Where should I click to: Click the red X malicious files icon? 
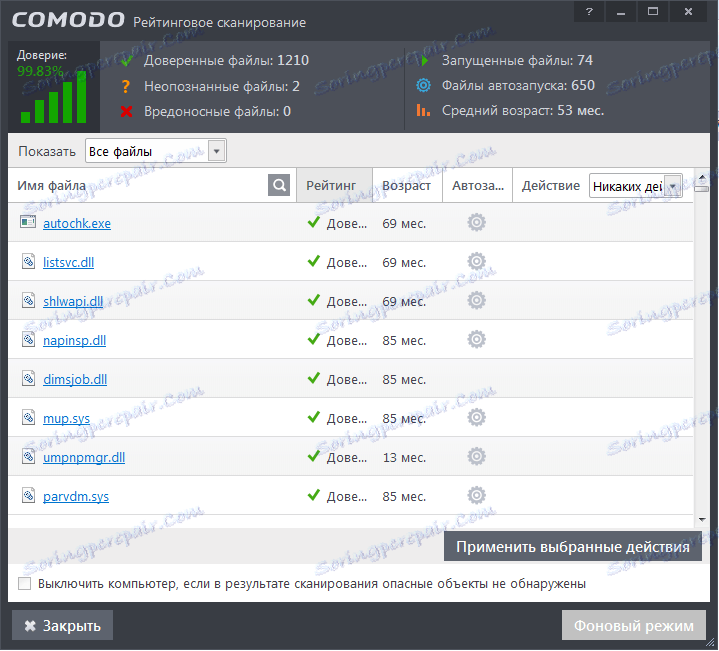click(x=127, y=111)
